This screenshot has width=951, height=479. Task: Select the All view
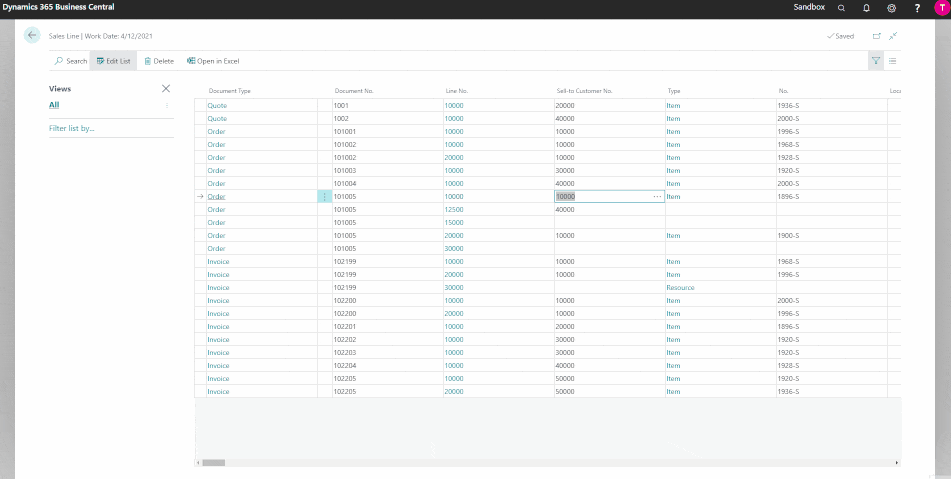coord(54,105)
